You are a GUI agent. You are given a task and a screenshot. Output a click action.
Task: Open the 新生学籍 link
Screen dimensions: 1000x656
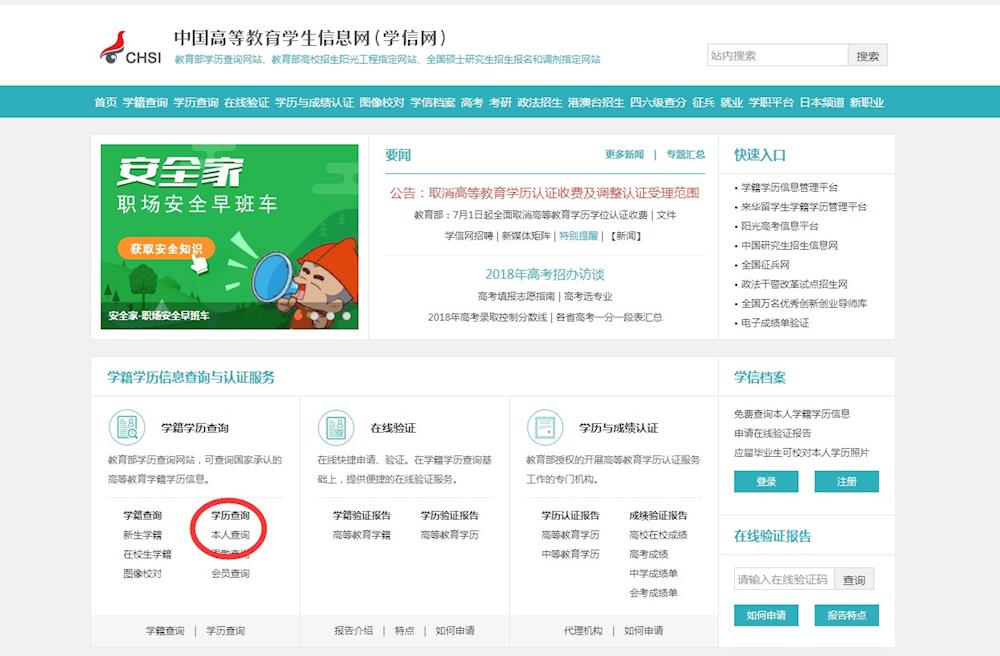click(142, 535)
